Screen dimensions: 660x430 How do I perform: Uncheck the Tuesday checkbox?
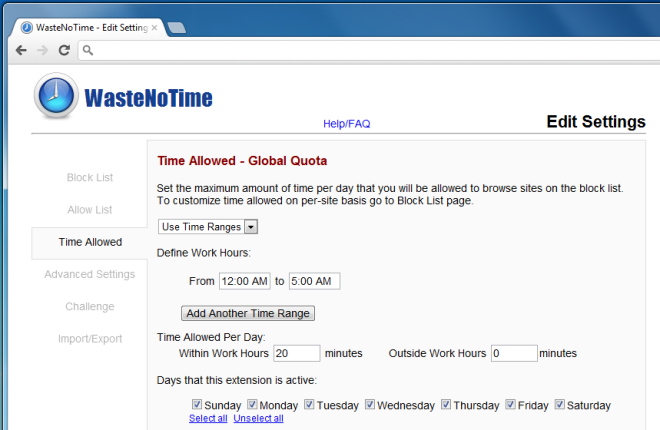309,404
